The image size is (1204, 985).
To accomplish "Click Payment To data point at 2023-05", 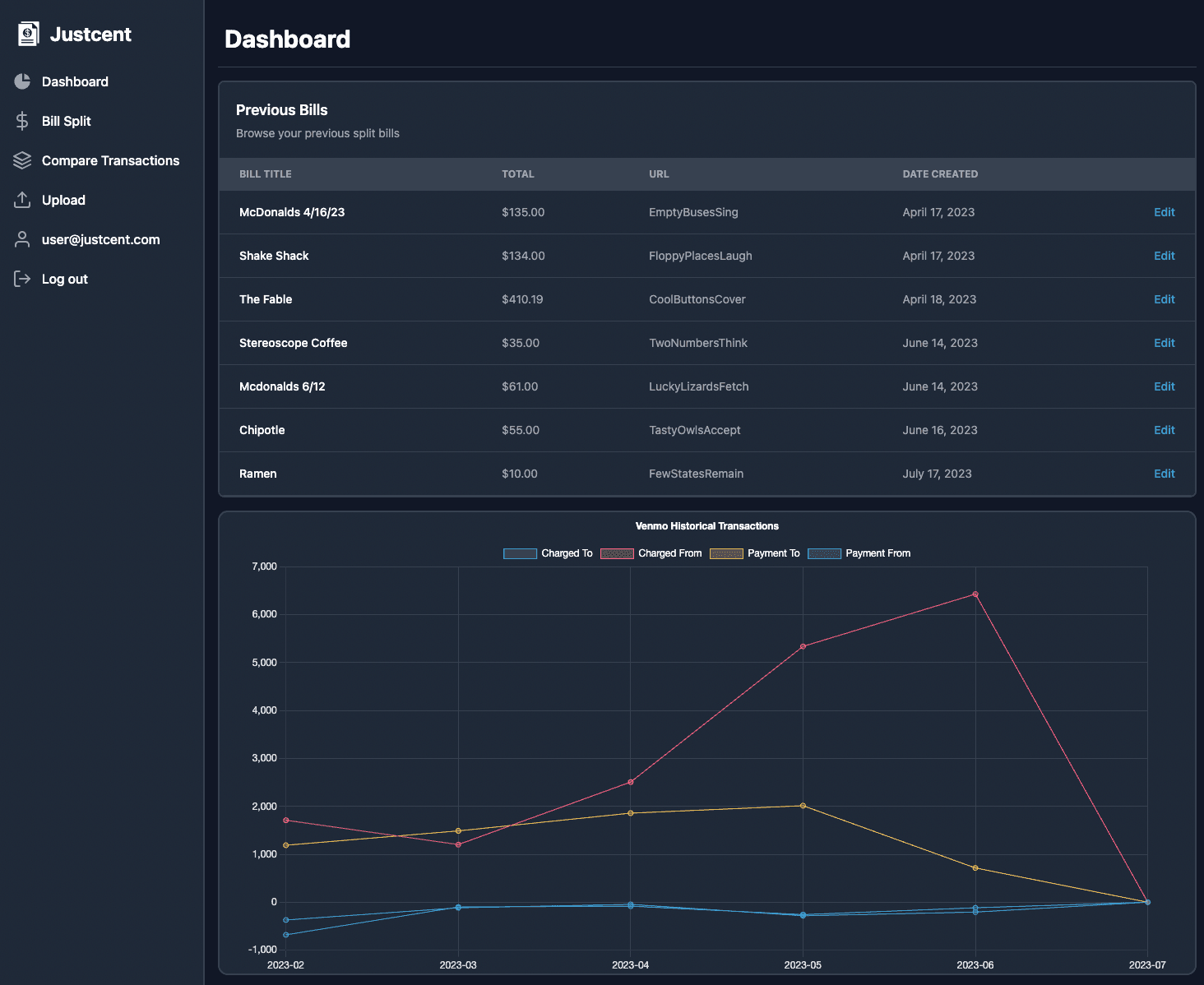I will pos(803,806).
